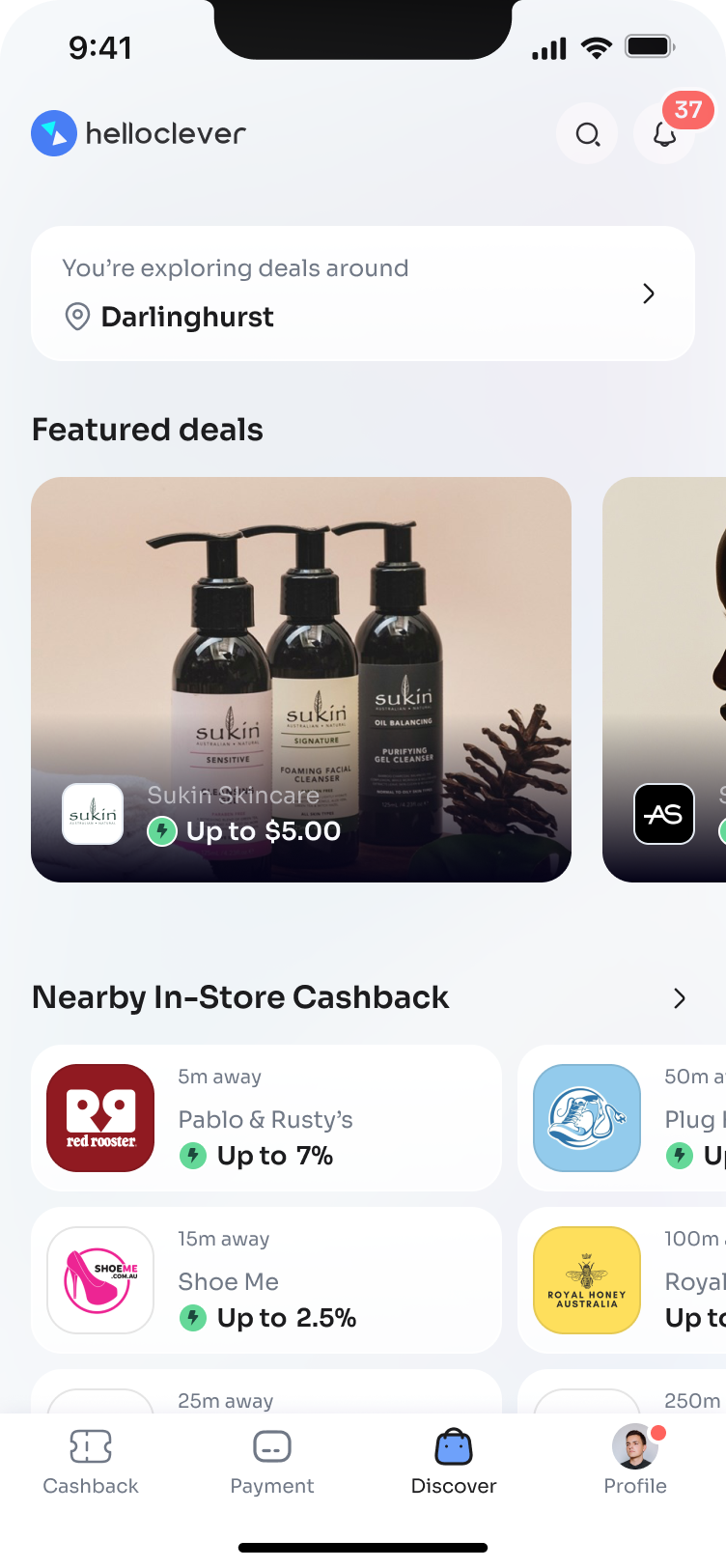726x1568 pixels.
Task: Tap the blue sneaker store logo
Action: pos(587,1118)
